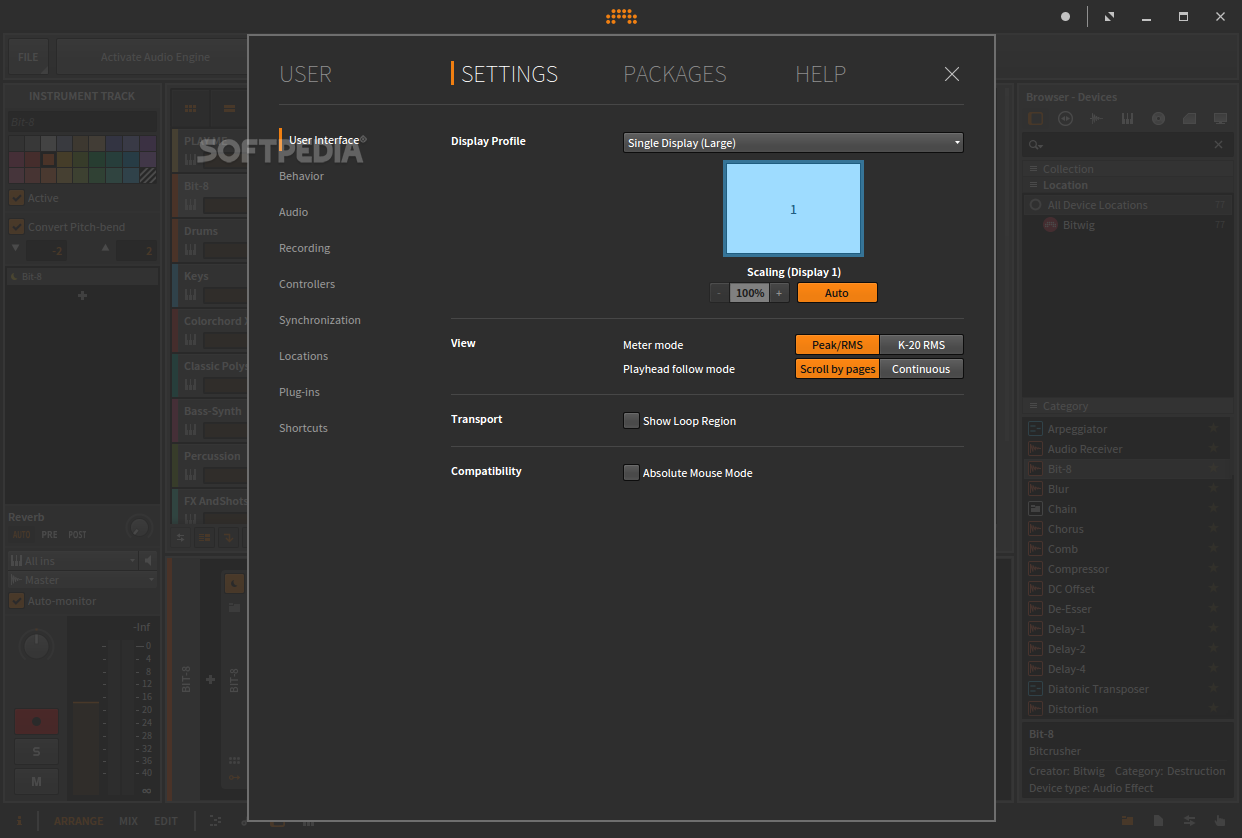Switch to the USER tab
The image size is (1242, 838).
tap(305, 74)
